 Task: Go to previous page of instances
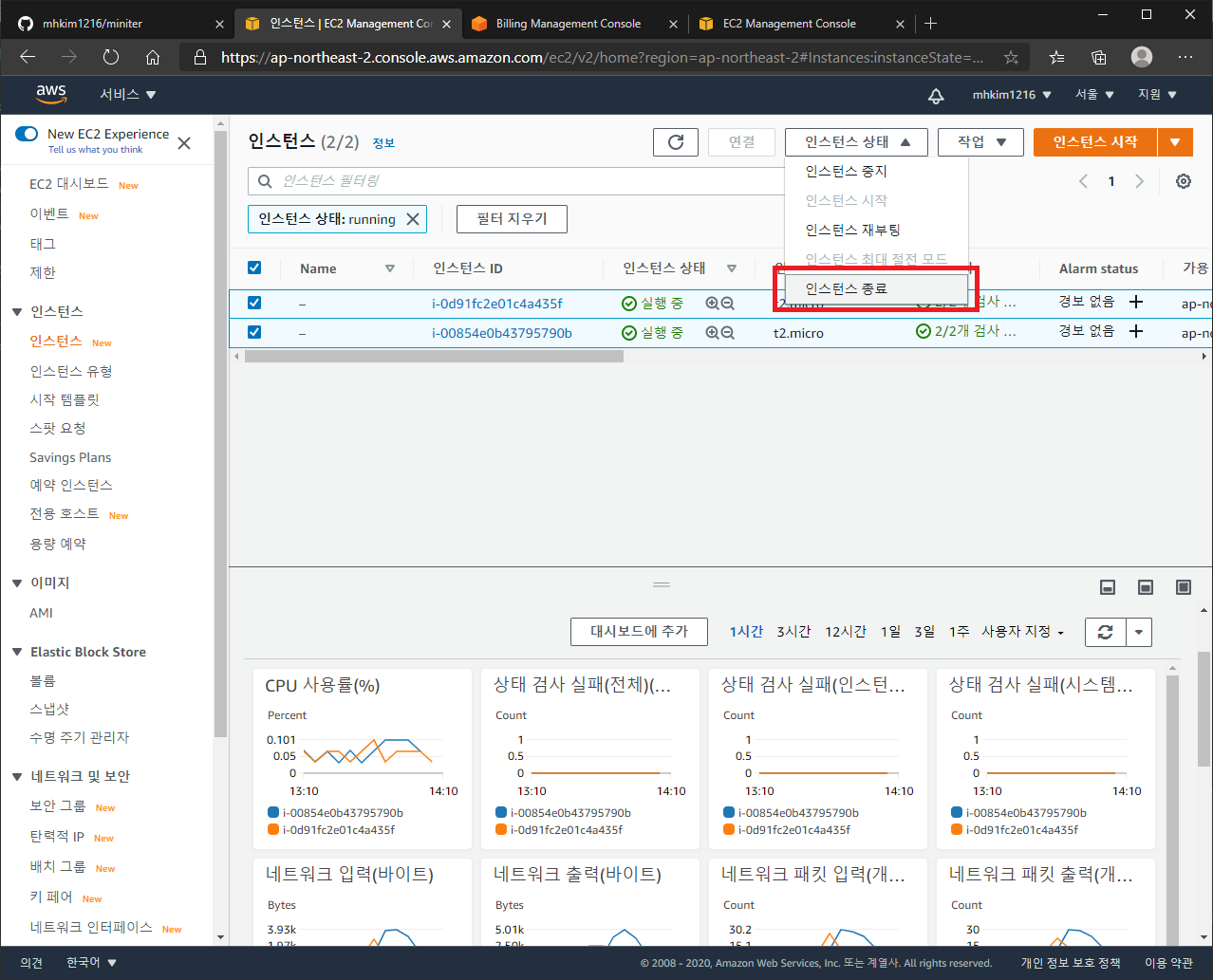pos(1083,181)
